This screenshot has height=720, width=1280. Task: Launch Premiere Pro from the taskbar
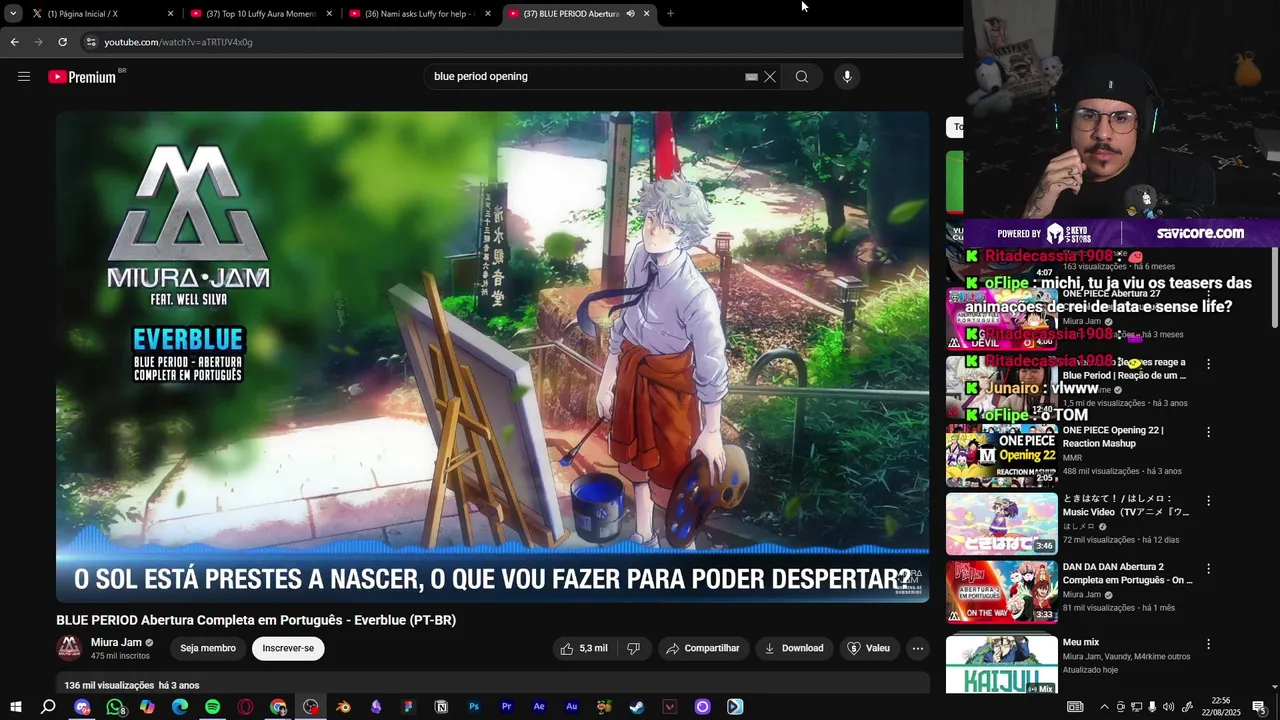pyautogui.click(x=506, y=706)
